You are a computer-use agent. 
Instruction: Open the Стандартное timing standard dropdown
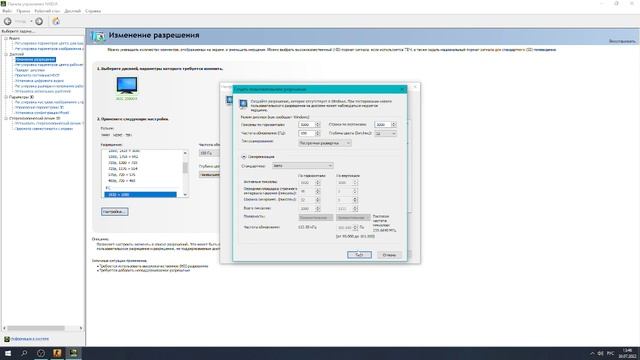(302, 166)
